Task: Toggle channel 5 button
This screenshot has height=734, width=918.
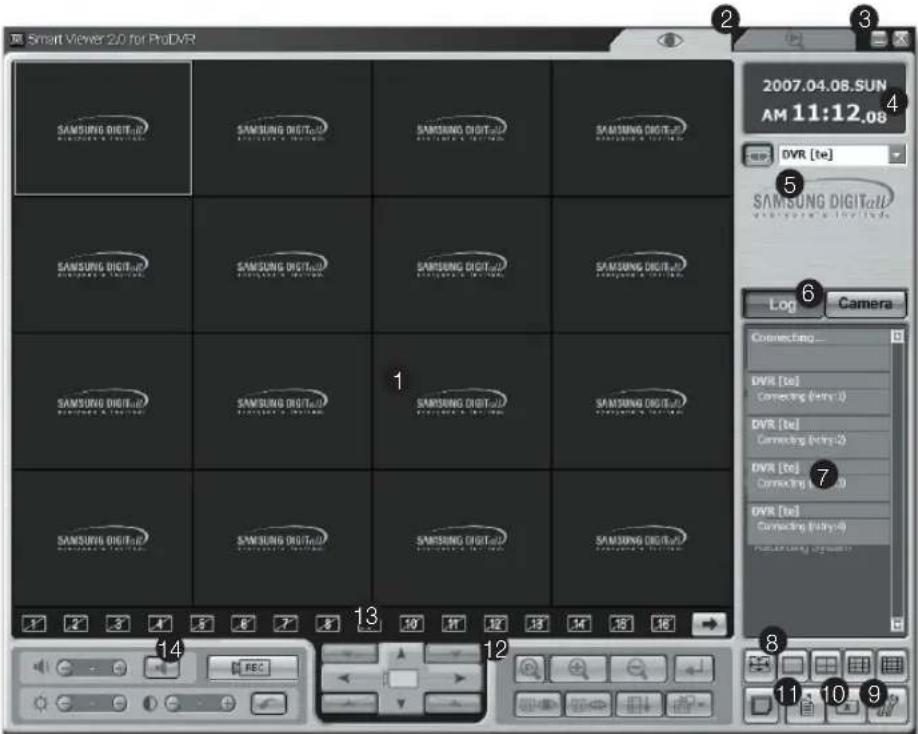Action: 202,624
